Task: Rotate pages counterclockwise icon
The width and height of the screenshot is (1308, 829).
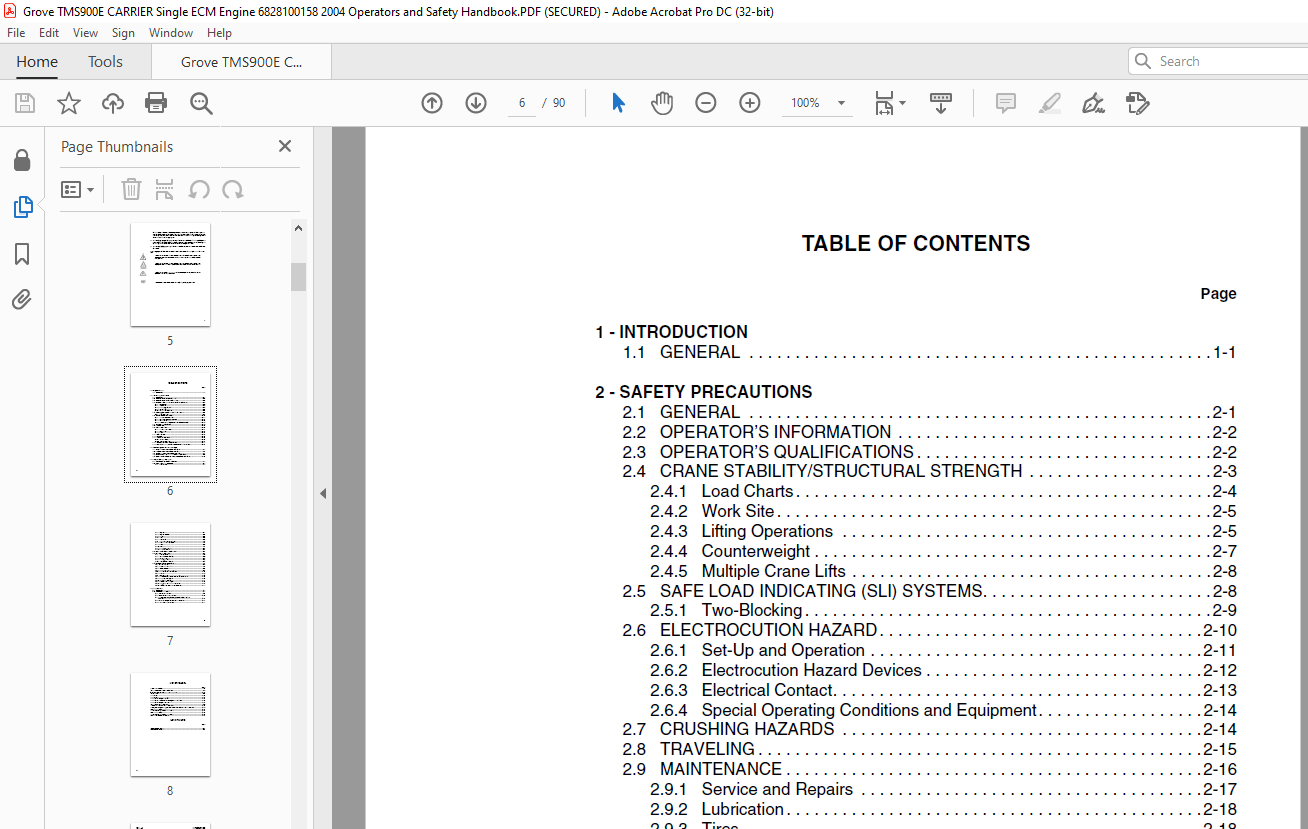Action: click(199, 190)
